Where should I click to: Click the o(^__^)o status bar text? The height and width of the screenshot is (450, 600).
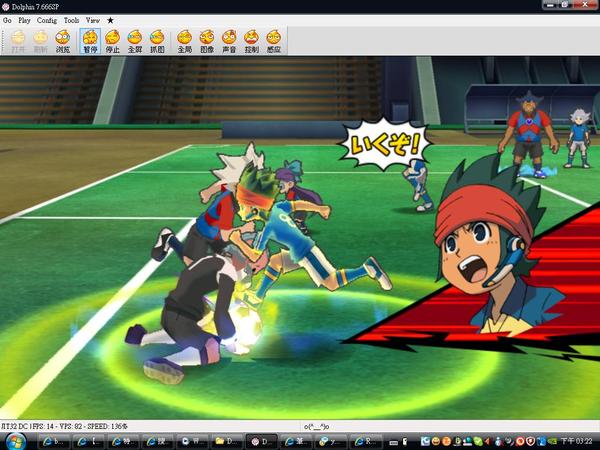(x=316, y=426)
